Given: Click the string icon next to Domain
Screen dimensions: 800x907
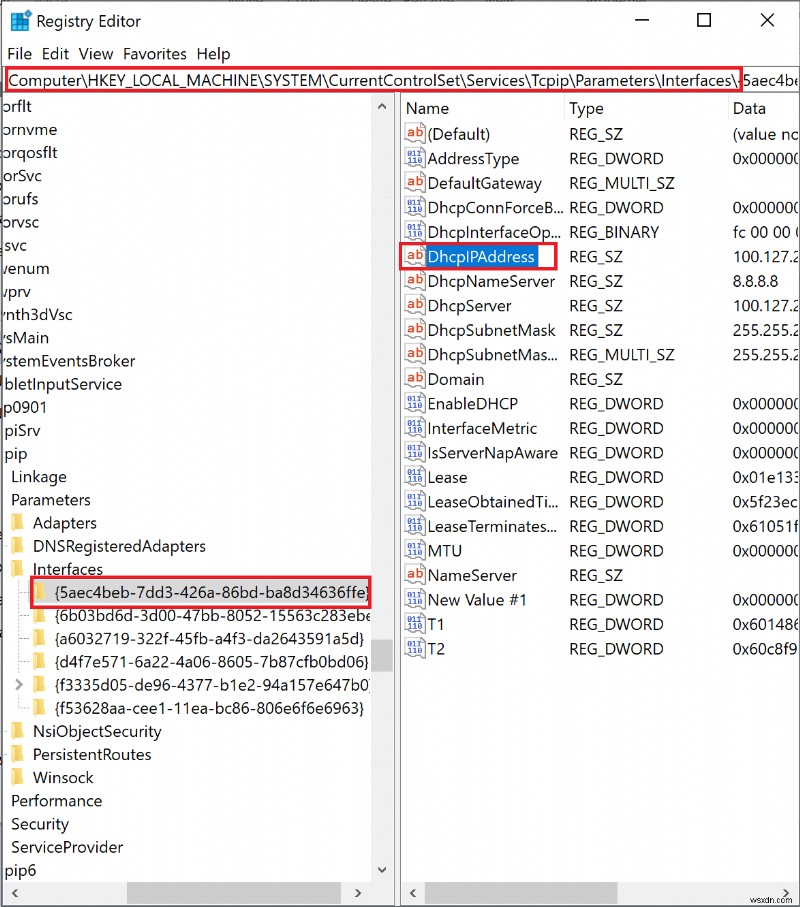Looking at the screenshot, I should click(415, 379).
